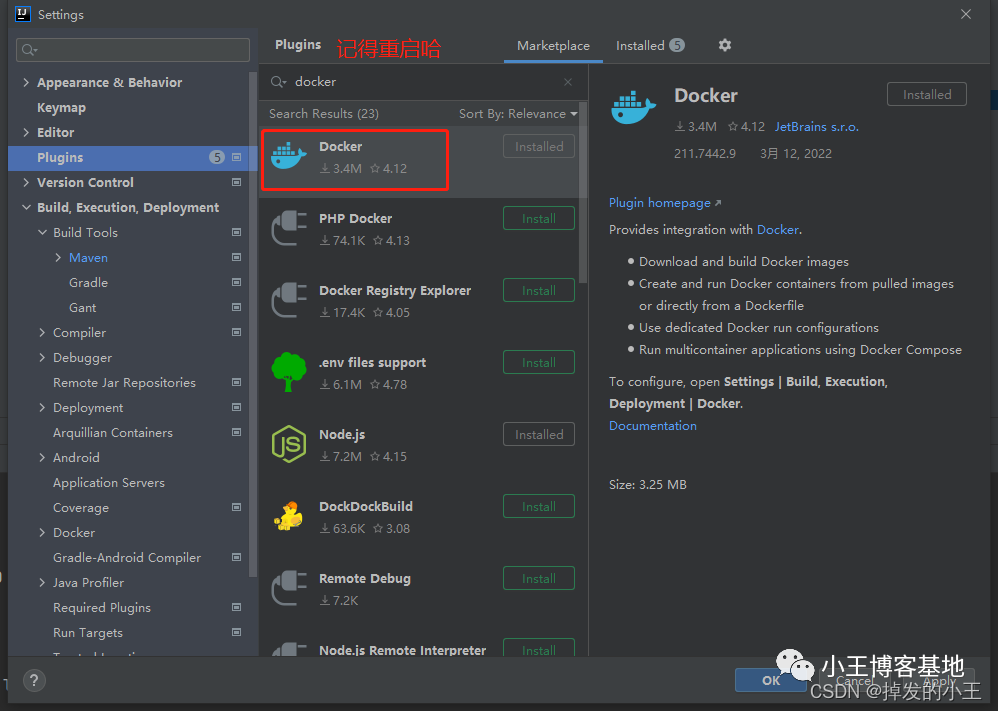Expand the Java Profiler node
This screenshot has width=998, height=711.
point(42,582)
